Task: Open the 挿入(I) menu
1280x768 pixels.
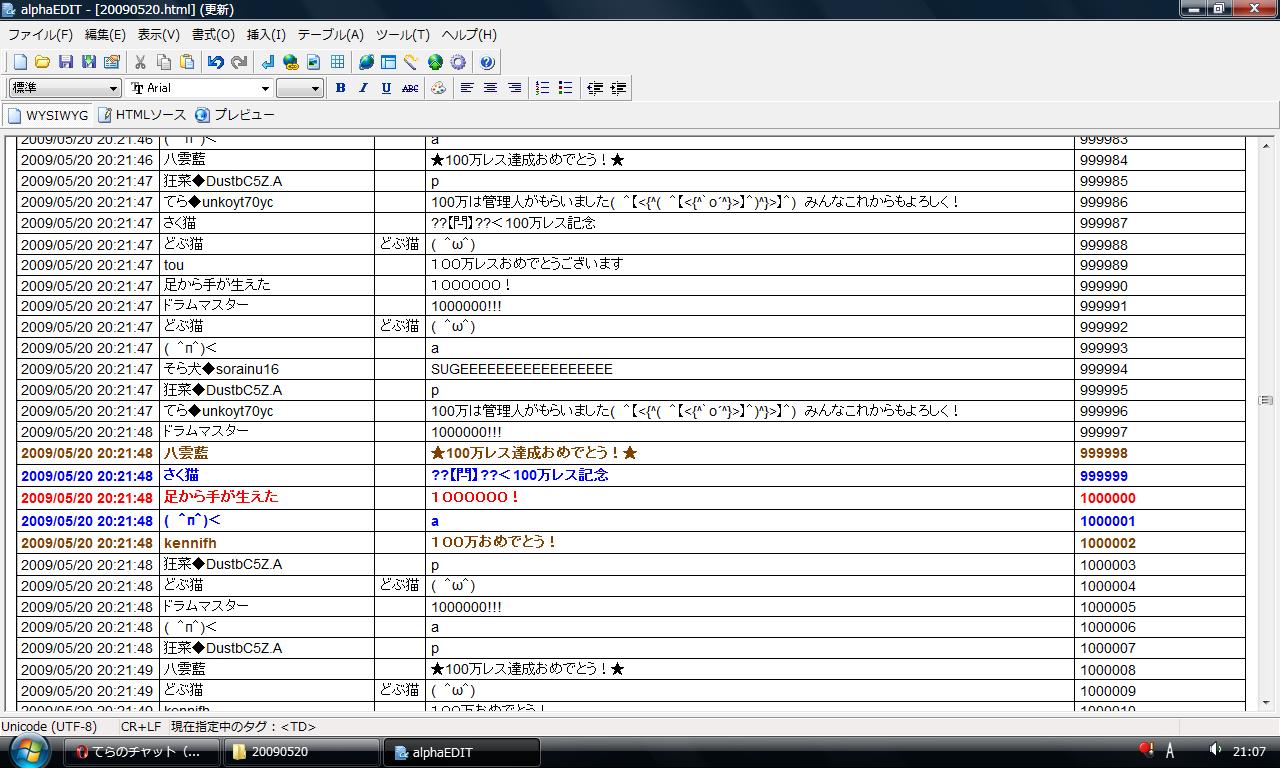Action: click(x=266, y=34)
